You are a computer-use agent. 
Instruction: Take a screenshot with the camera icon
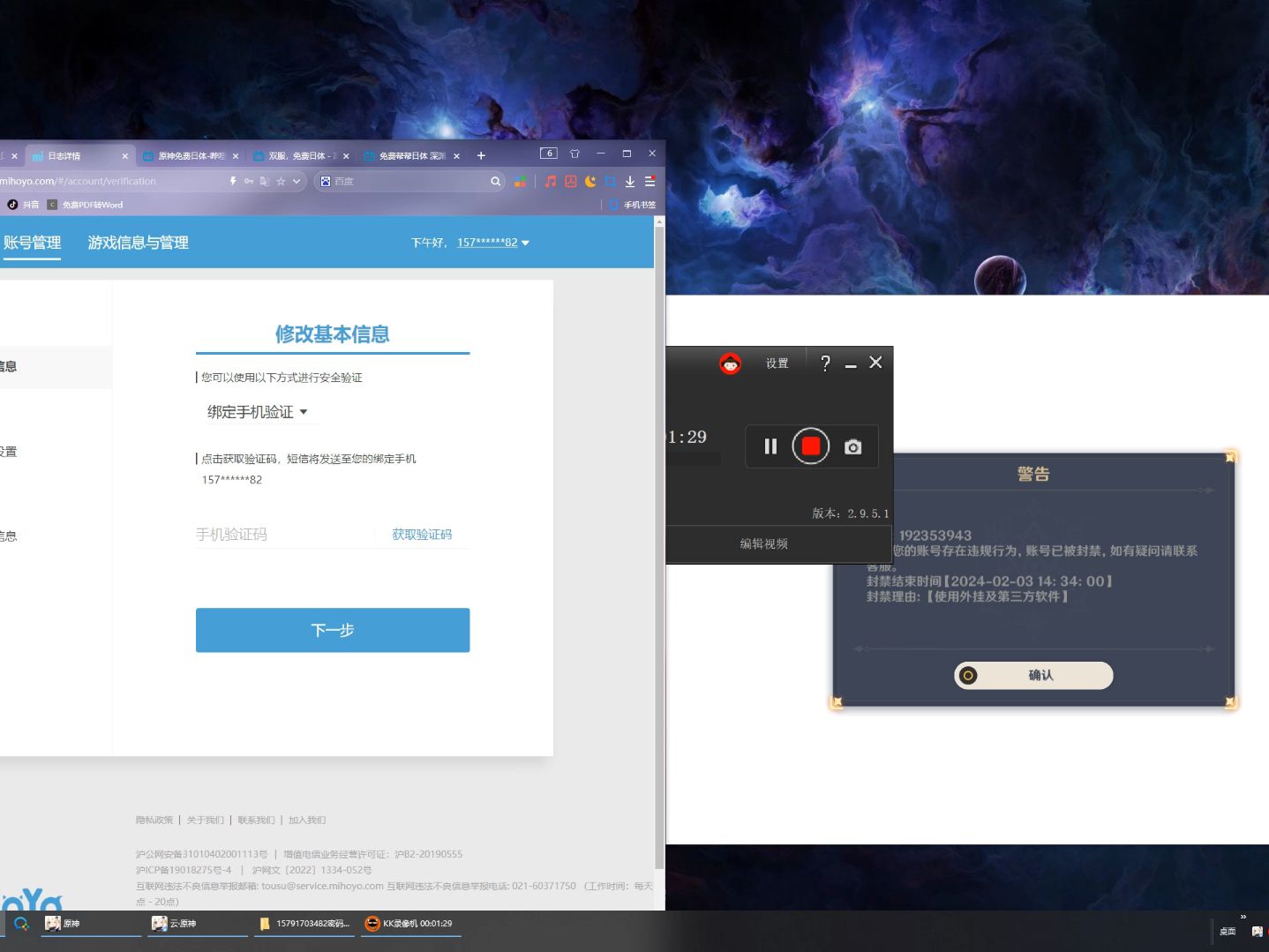coord(852,447)
